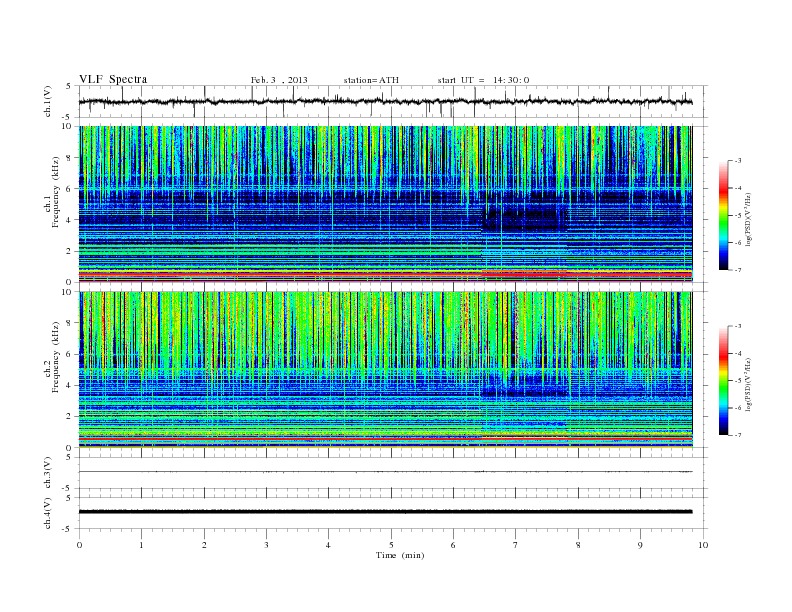The image size is (792, 612).
Task: Click the ch.1 spectrogram "2" kHz tick label
Action: [x=69, y=251]
